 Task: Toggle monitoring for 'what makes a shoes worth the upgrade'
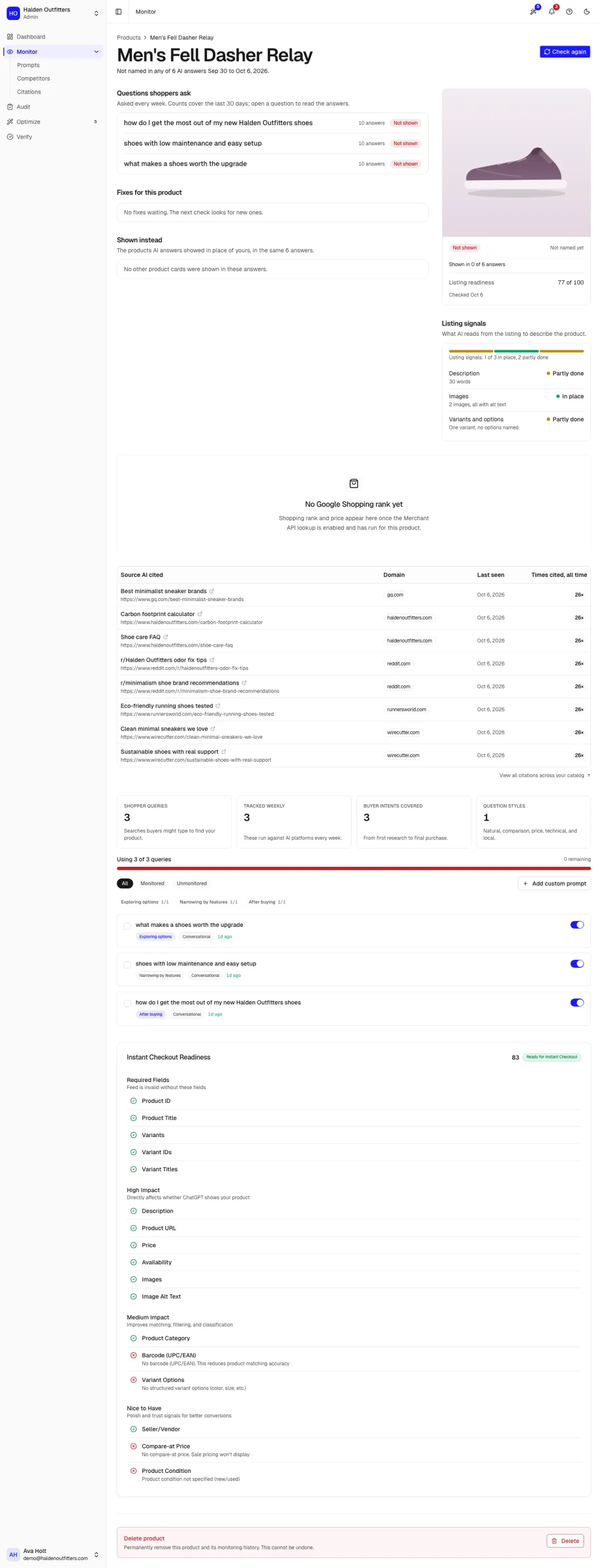[576, 924]
